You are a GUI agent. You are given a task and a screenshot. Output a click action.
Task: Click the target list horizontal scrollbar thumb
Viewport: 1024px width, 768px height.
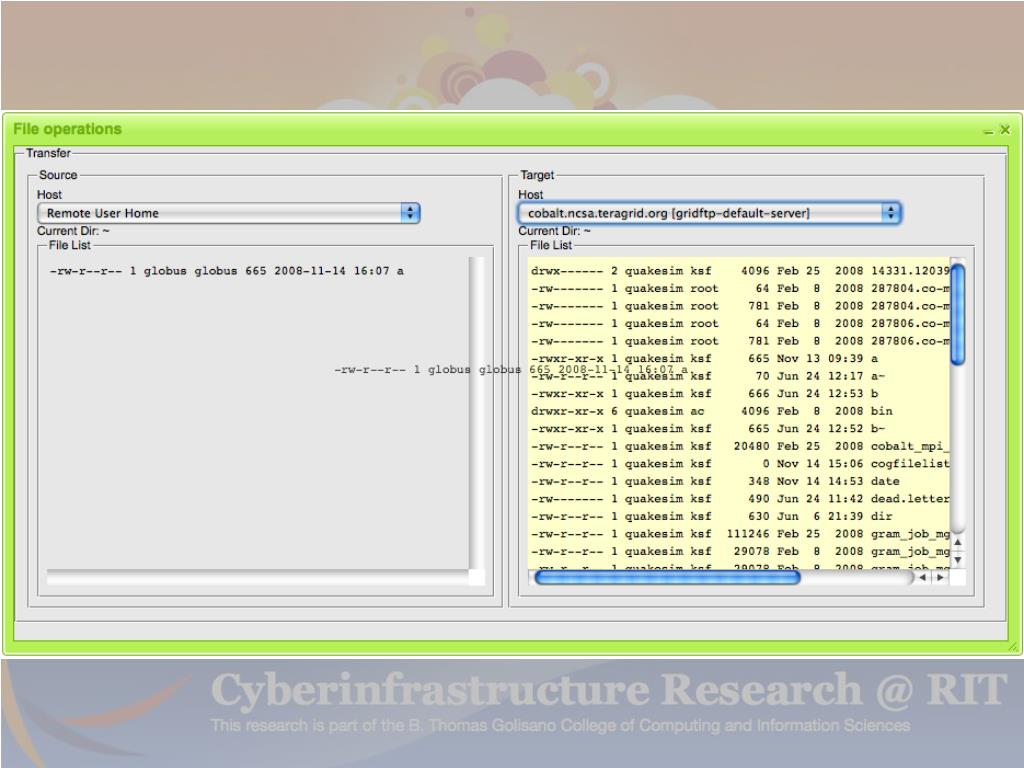667,577
